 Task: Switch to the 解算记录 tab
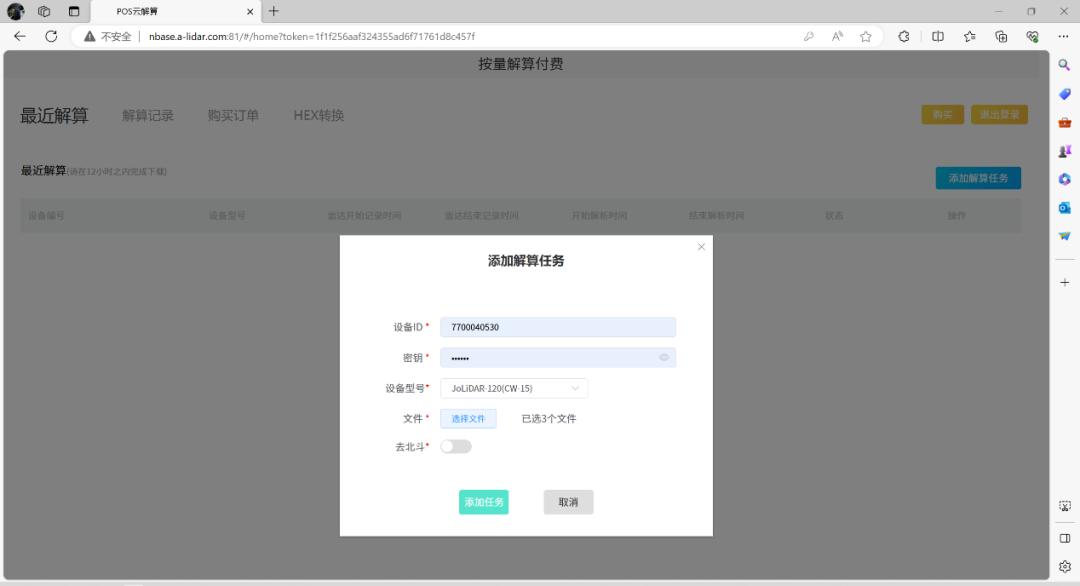[x=146, y=115]
